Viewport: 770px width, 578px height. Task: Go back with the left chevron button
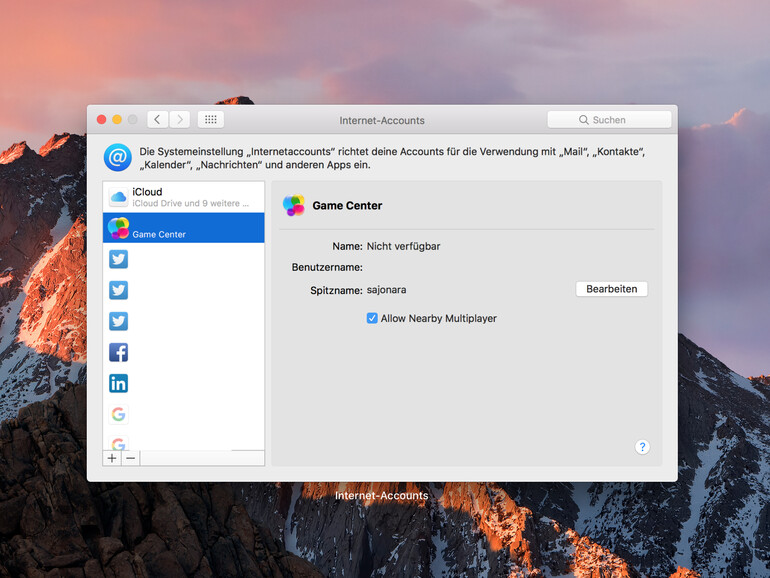pyautogui.click(x=157, y=120)
